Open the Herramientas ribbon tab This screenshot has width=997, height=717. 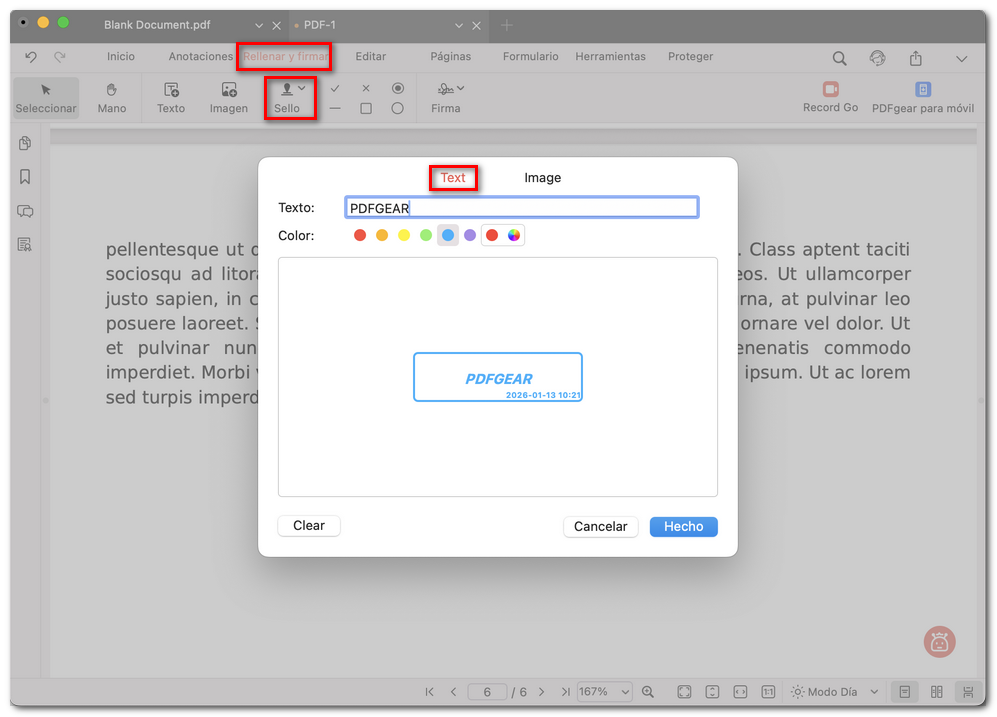(610, 57)
